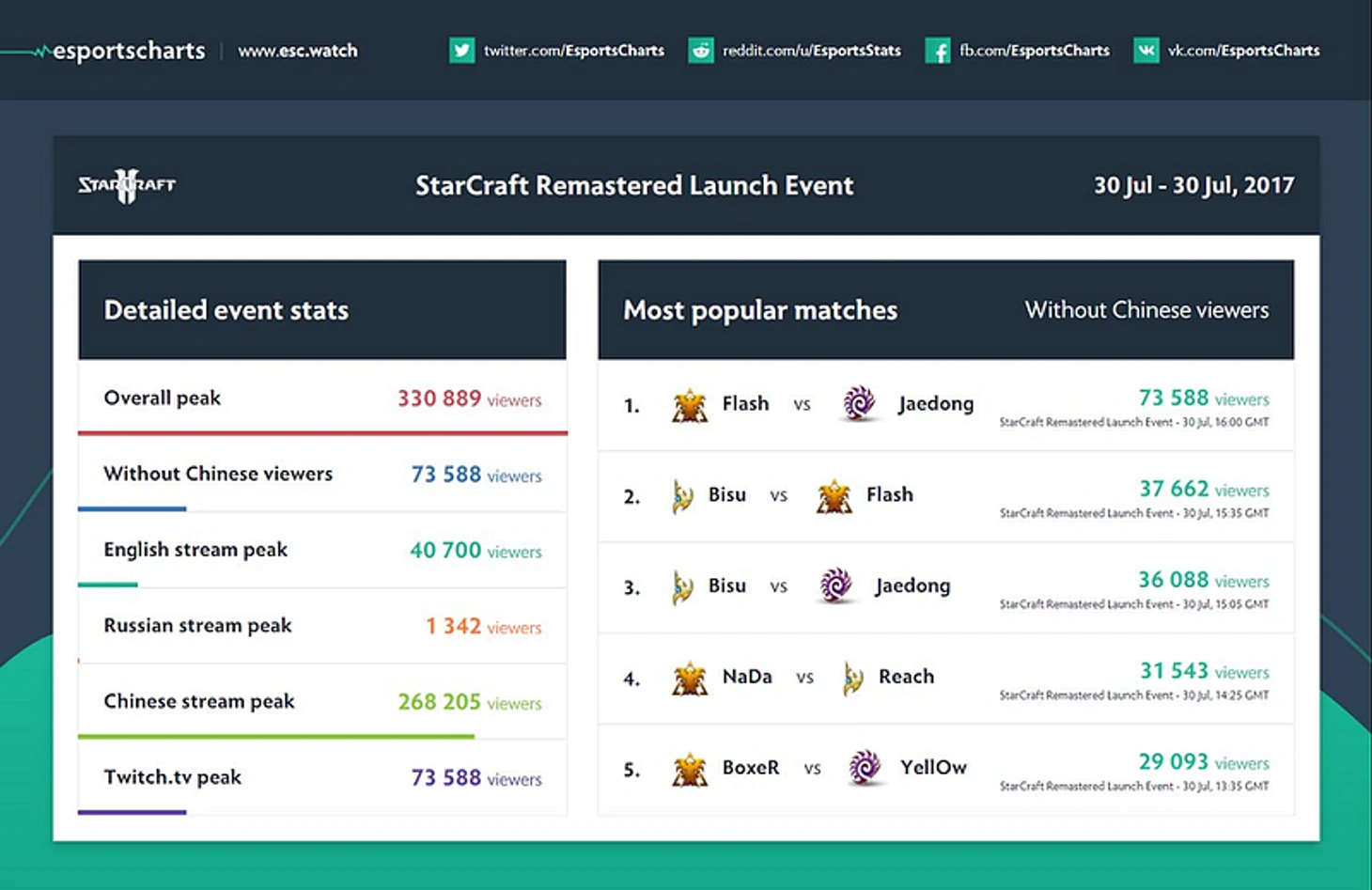Viewport: 1372px width, 890px height.
Task: Click the 29 093 viewers match value
Action: pos(1204,762)
